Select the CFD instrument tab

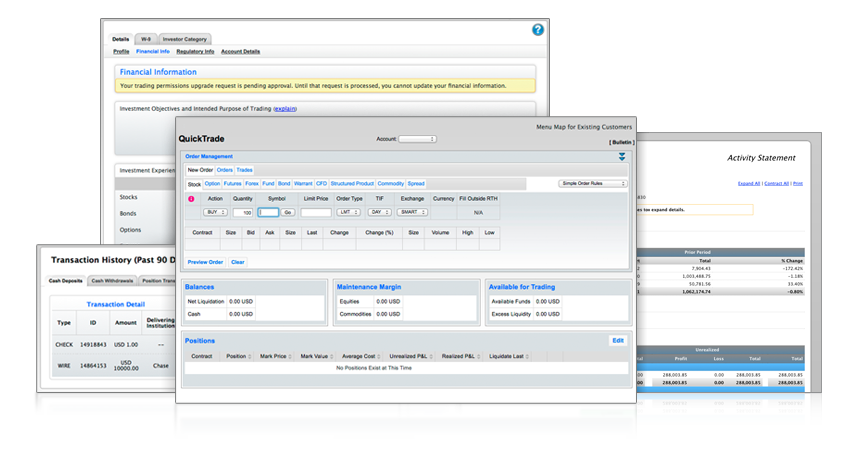pyautogui.click(x=322, y=184)
